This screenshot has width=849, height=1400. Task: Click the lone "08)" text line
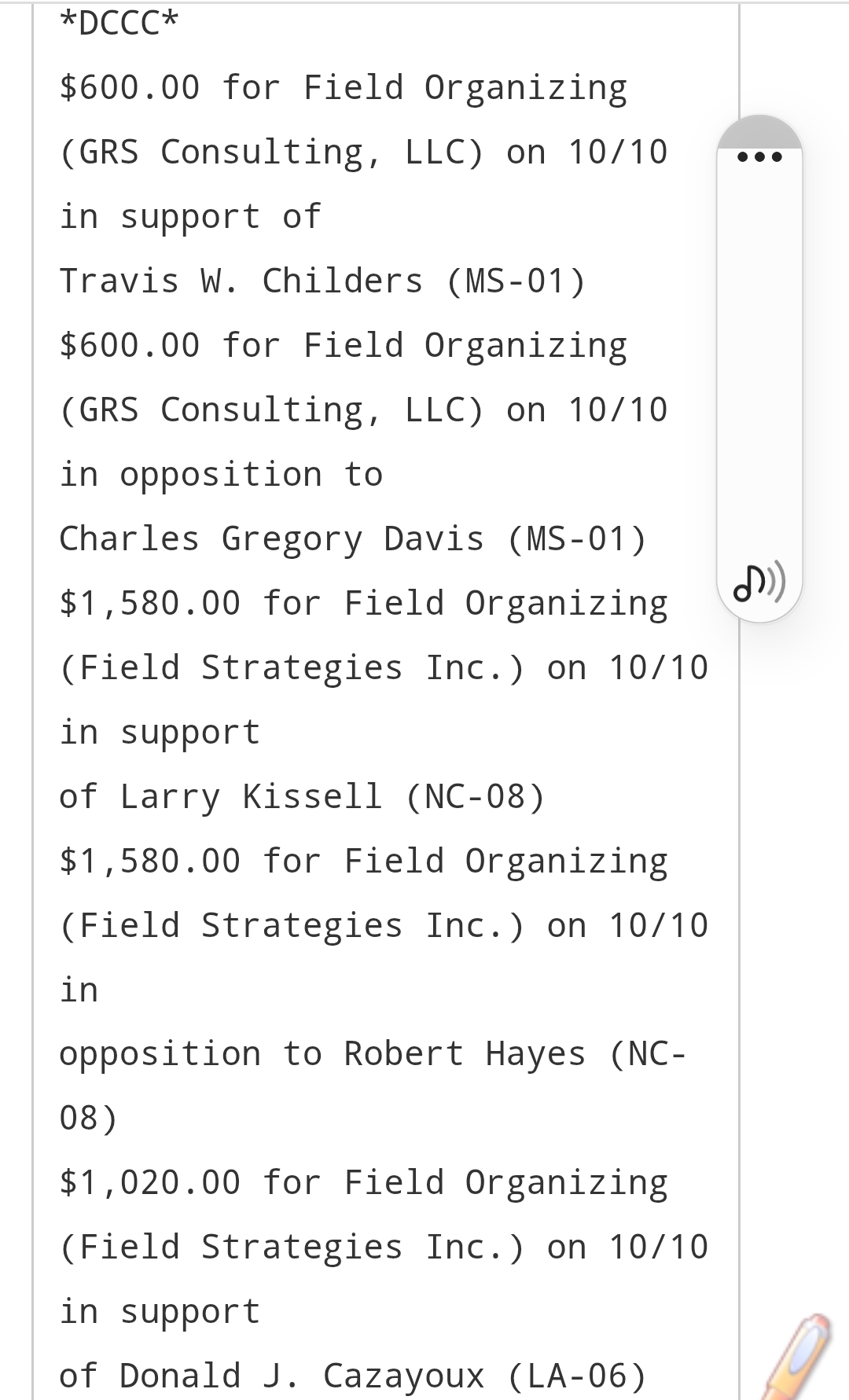pyautogui.click(x=88, y=1119)
